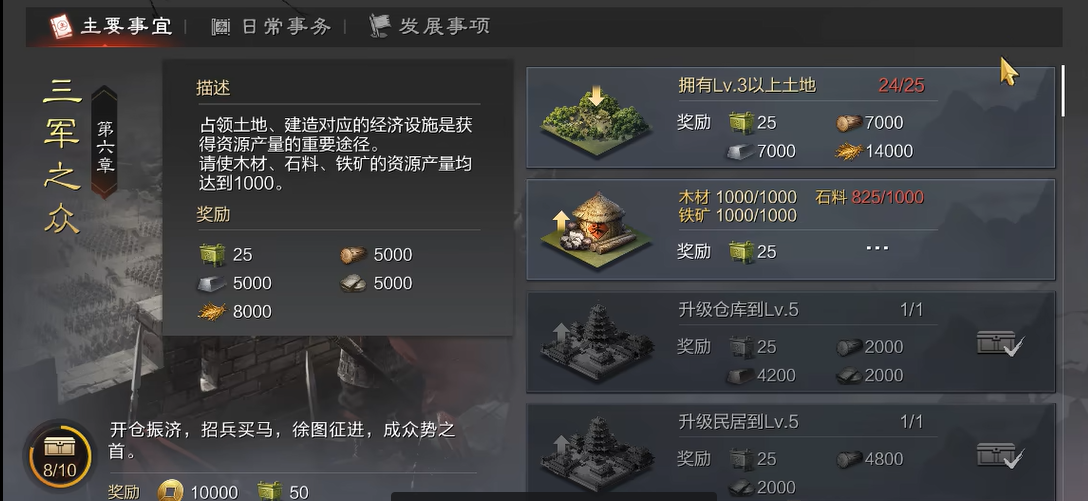Select the Lv.3 land forest tile icon
The width and height of the screenshot is (1088, 501).
(595, 120)
